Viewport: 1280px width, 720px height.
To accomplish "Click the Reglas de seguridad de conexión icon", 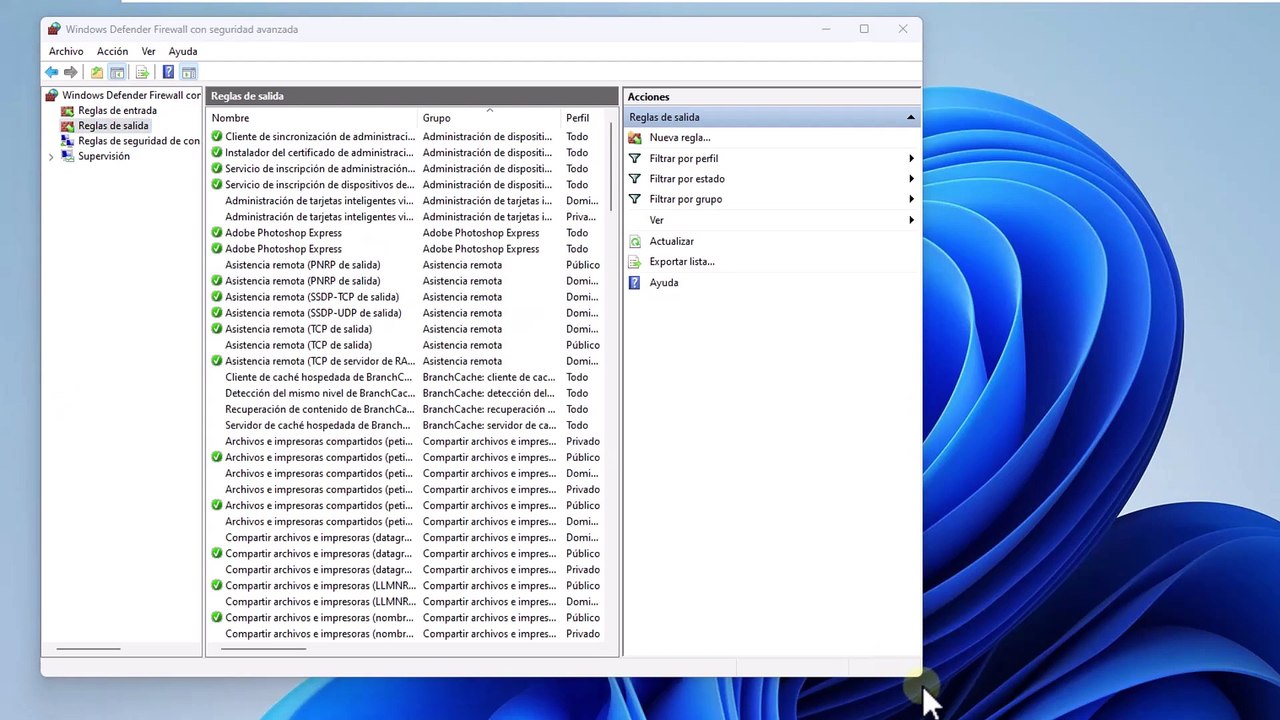I will pyautogui.click(x=67, y=141).
